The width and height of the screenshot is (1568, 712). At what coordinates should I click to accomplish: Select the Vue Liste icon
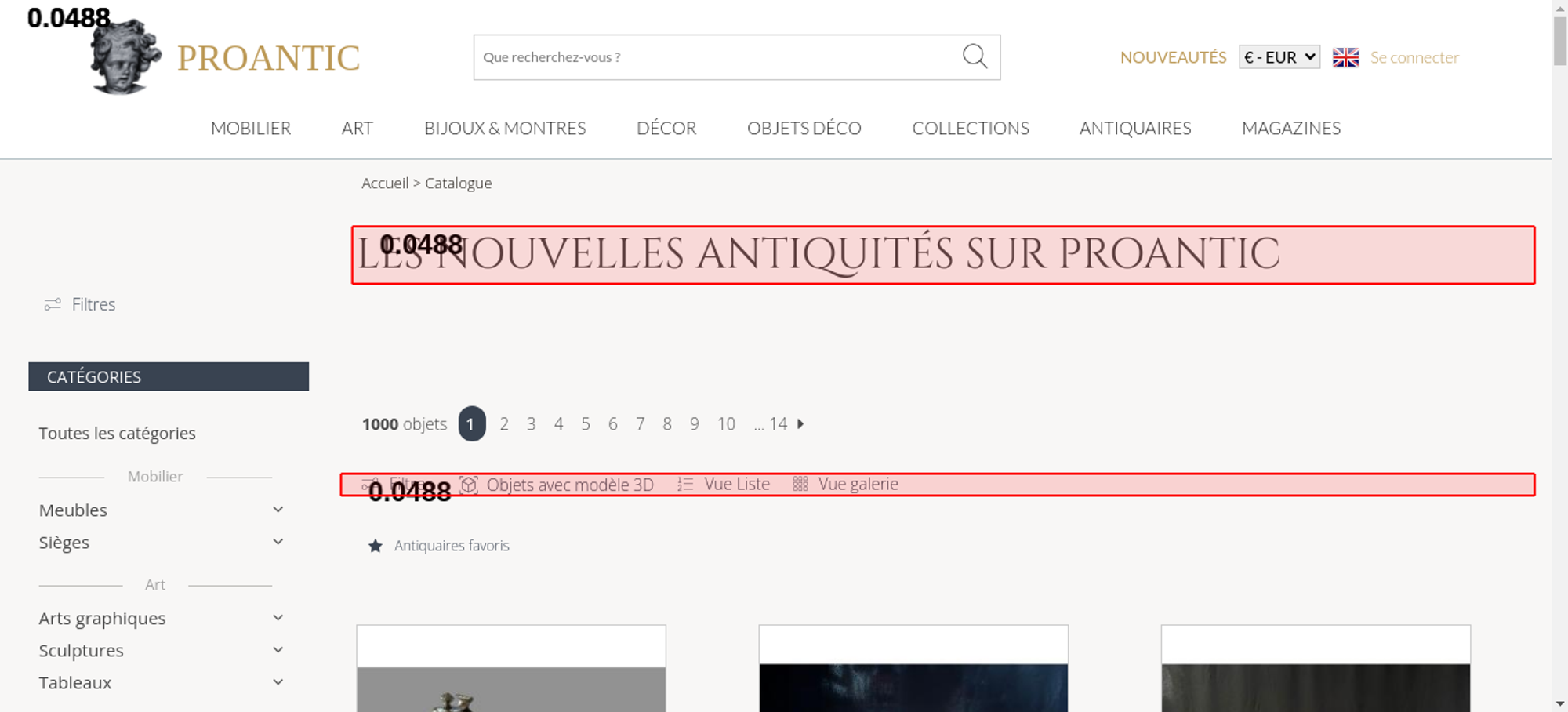tap(685, 485)
